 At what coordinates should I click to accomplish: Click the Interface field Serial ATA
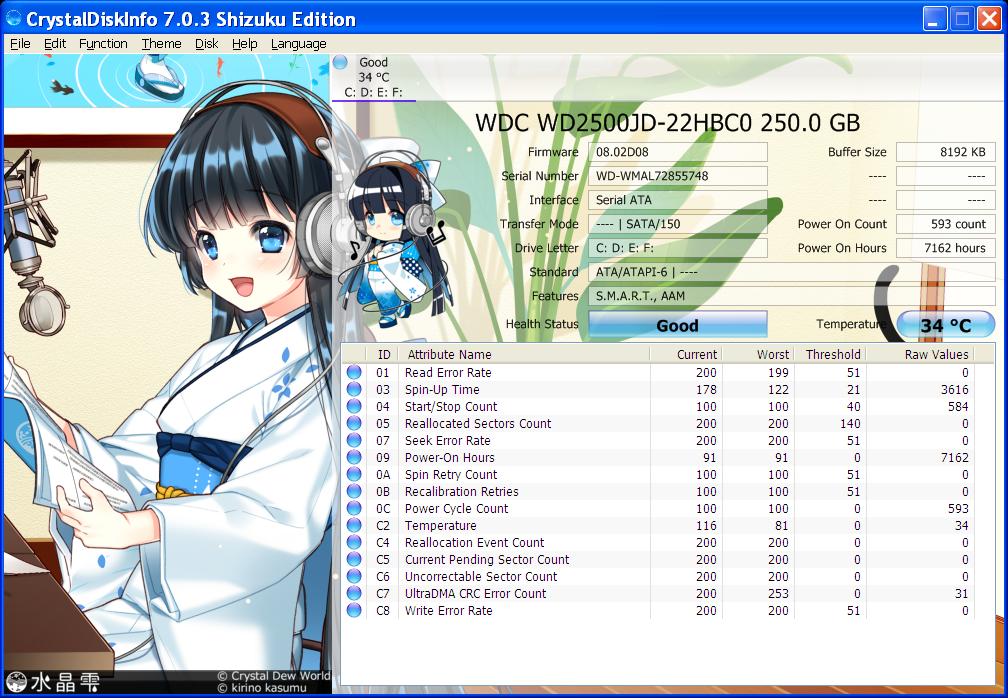click(x=678, y=200)
